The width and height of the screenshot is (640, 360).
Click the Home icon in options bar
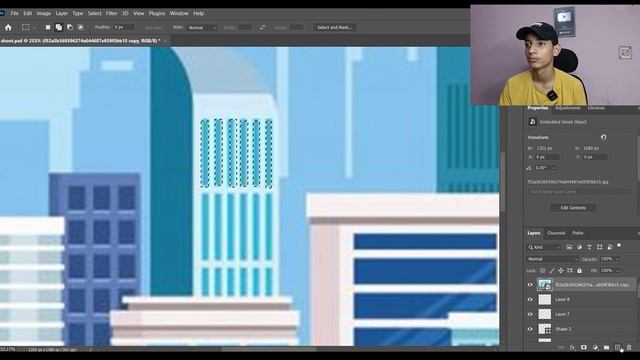click(8, 27)
